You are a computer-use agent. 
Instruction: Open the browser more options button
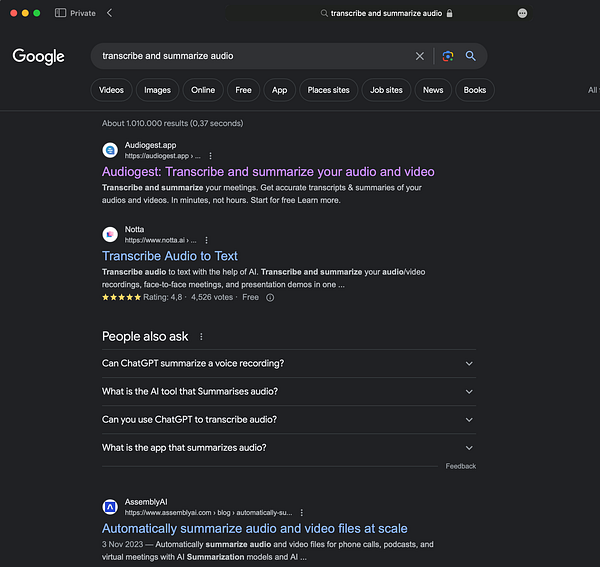point(523,13)
